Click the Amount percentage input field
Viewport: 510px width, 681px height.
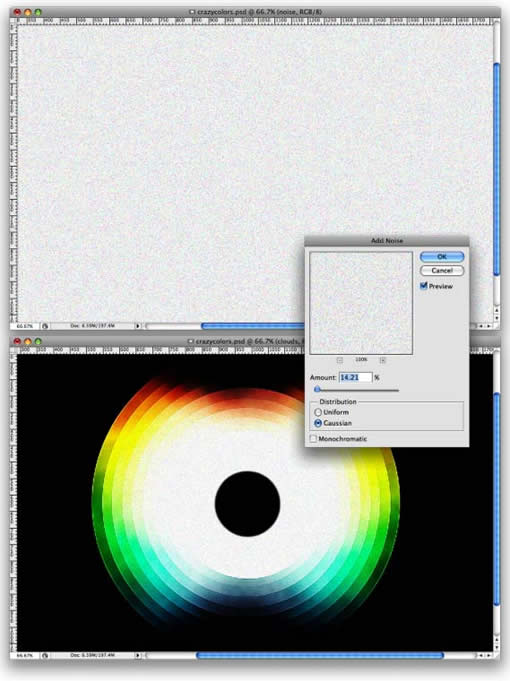pos(355,377)
